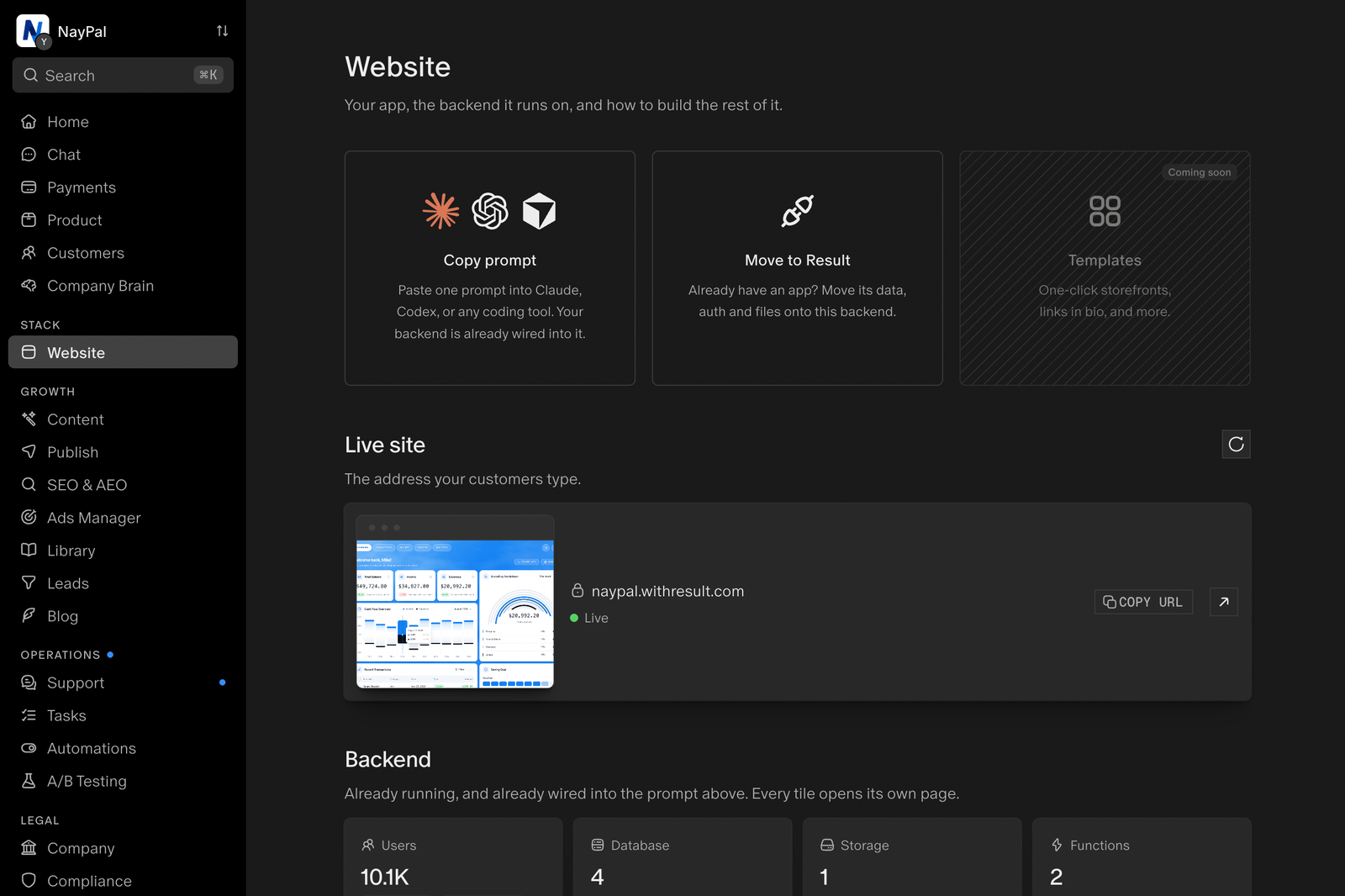
Task: Open the Chat bubble icon
Action: (x=29, y=155)
